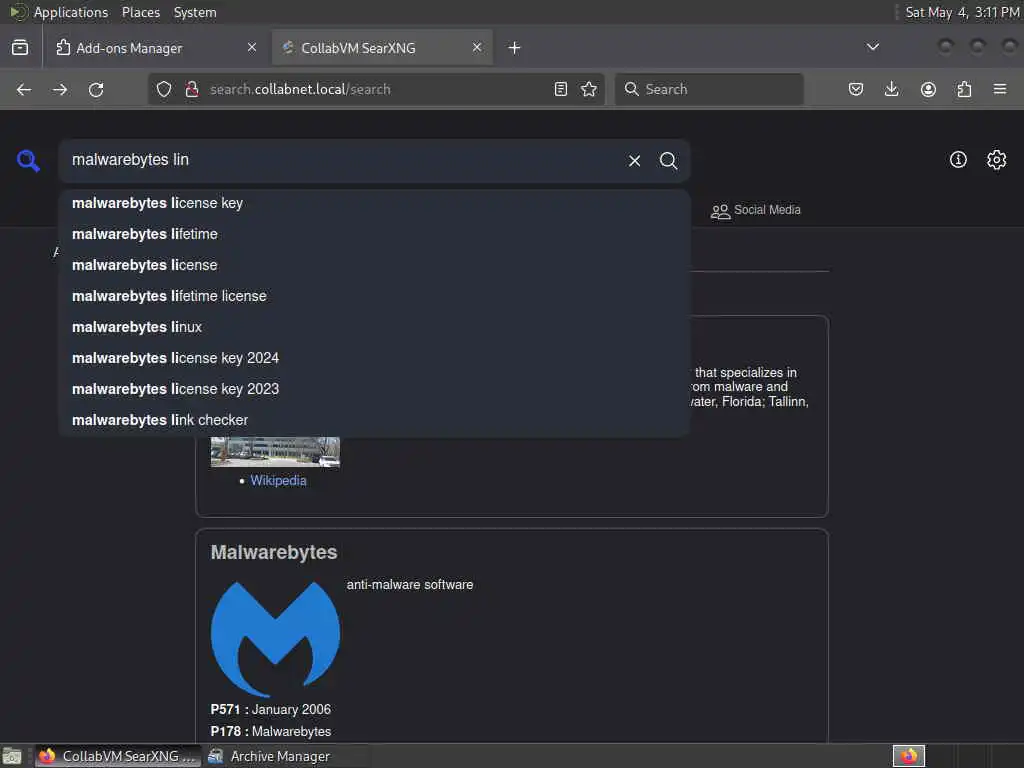This screenshot has height=768, width=1024.
Task: Close the Add-ons Manager tab
Action: (252, 47)
